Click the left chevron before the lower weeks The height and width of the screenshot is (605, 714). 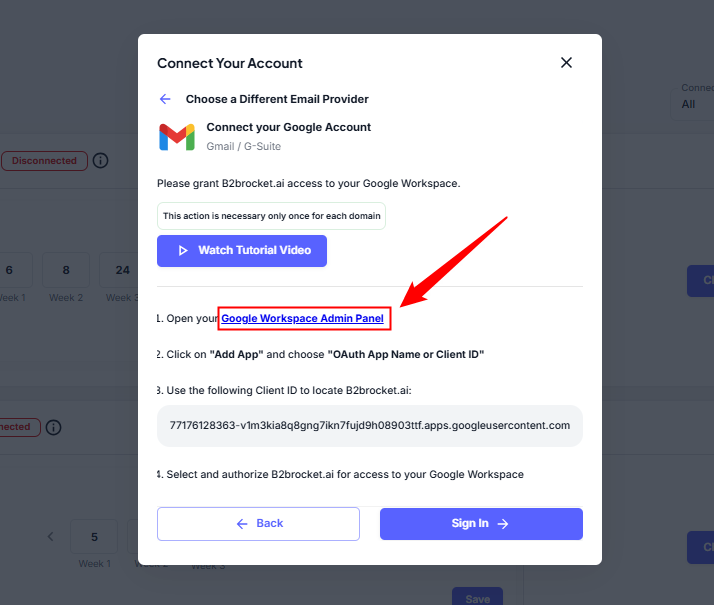(51, 537)
